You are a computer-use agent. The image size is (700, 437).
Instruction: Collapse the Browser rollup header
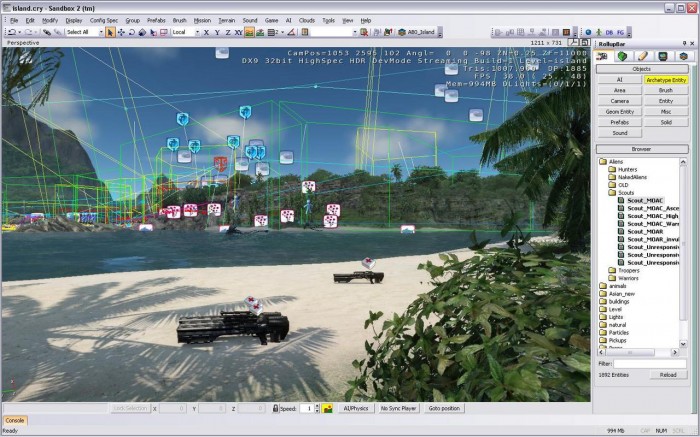click(x=642, y=149)
